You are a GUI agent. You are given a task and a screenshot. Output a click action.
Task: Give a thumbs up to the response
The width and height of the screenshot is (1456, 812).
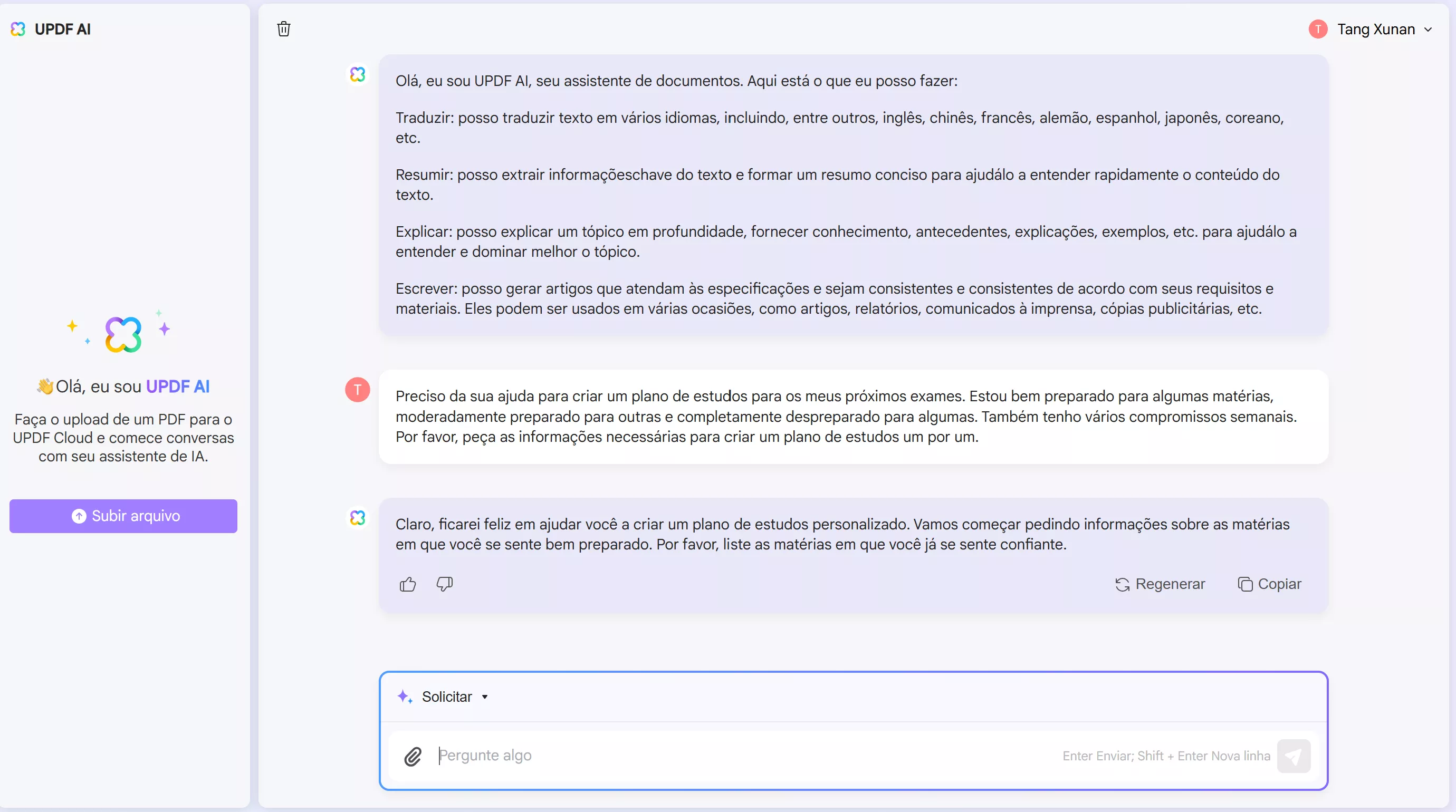[x=407, y=584]
